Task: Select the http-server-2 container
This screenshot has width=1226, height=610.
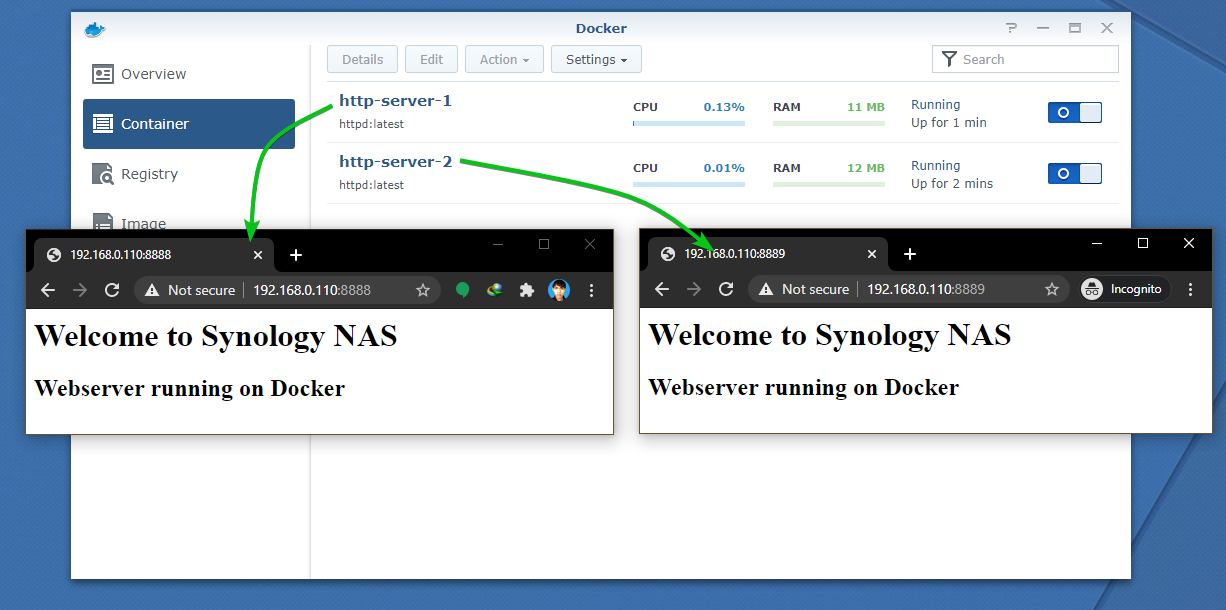Action: point(395,161)
